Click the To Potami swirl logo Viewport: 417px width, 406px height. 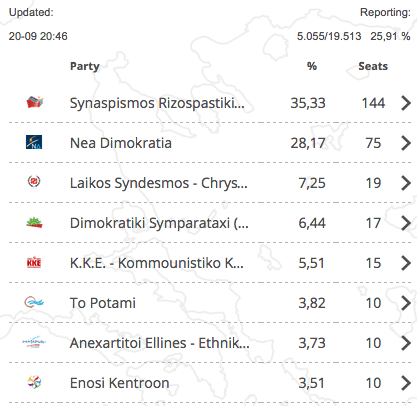pos(34,302)
